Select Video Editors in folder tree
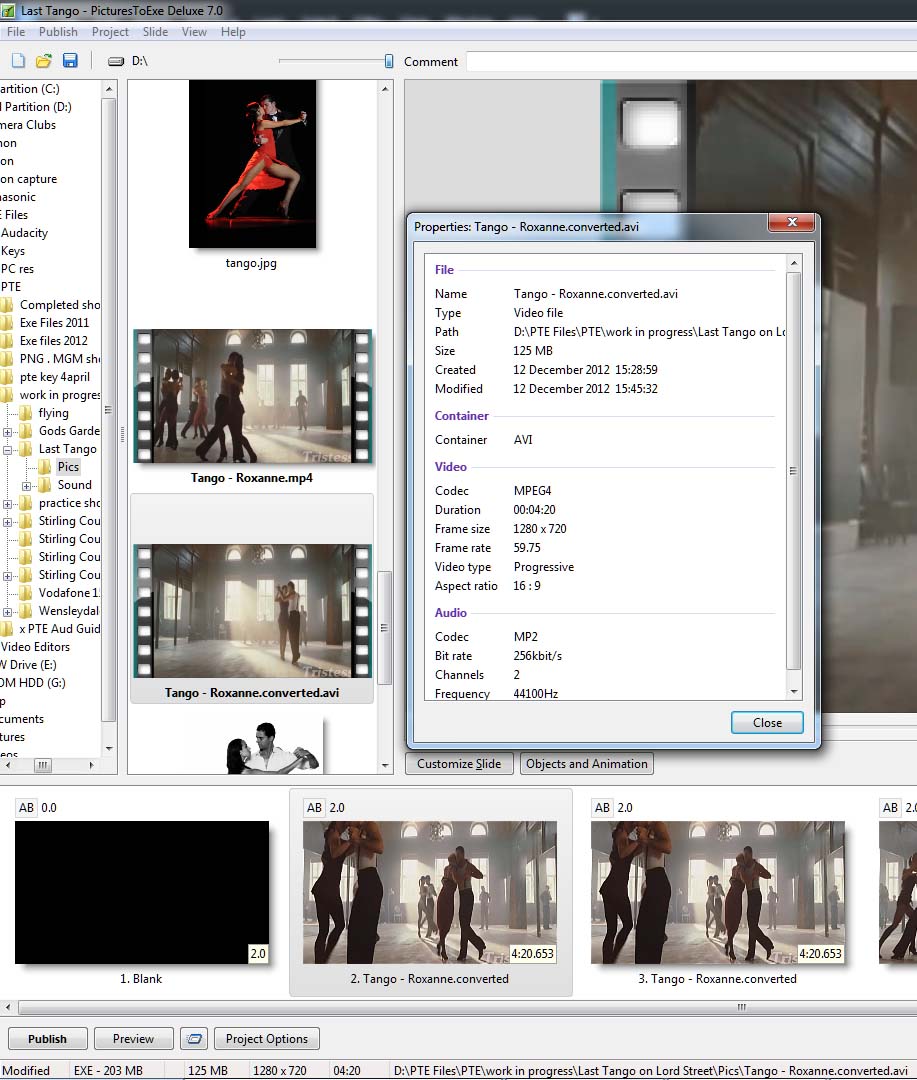The height and width of the screenshot is (1080, 917). pos(35,647)
